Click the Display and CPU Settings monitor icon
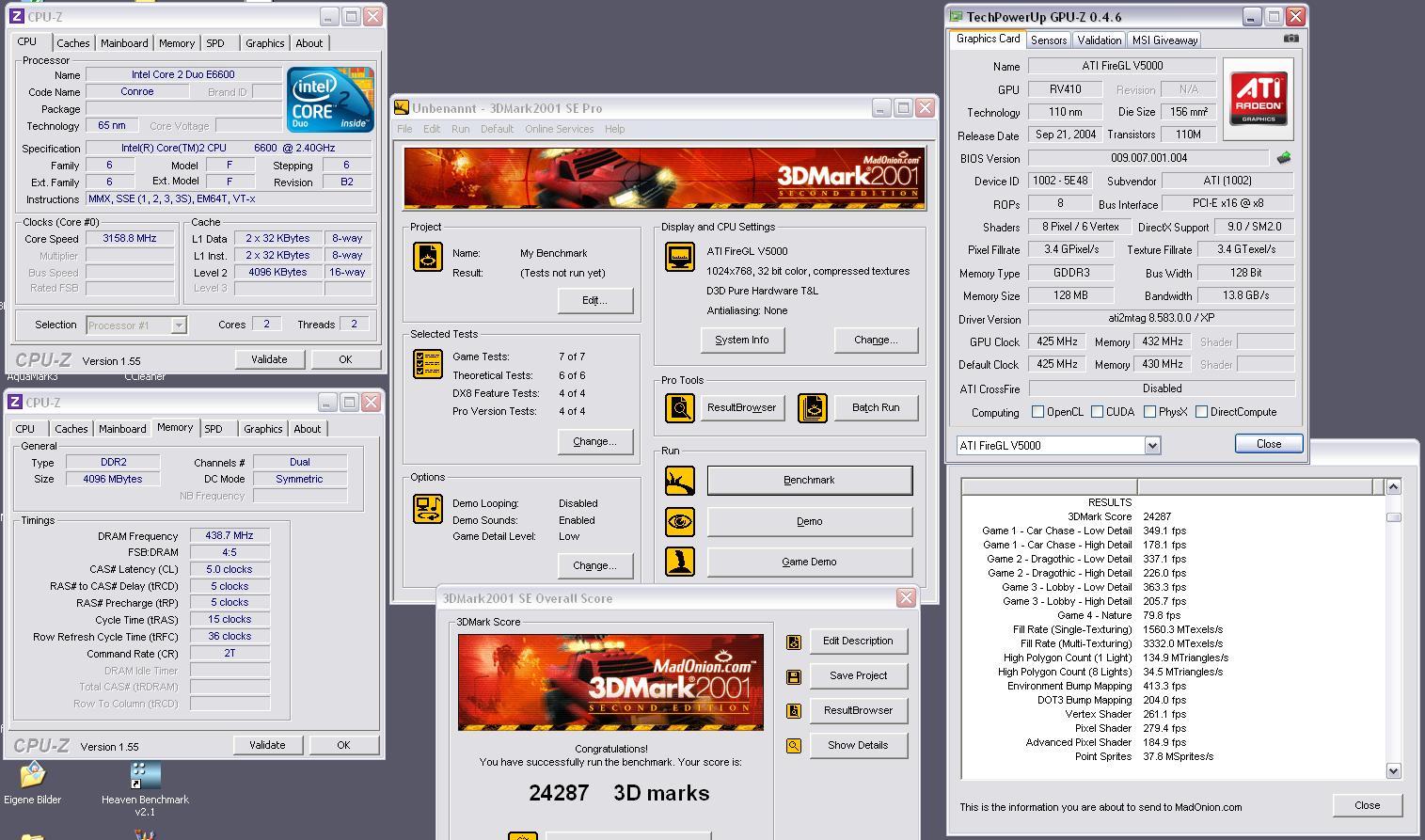The width and height of the screenshot is (1425, 840). 680,256
